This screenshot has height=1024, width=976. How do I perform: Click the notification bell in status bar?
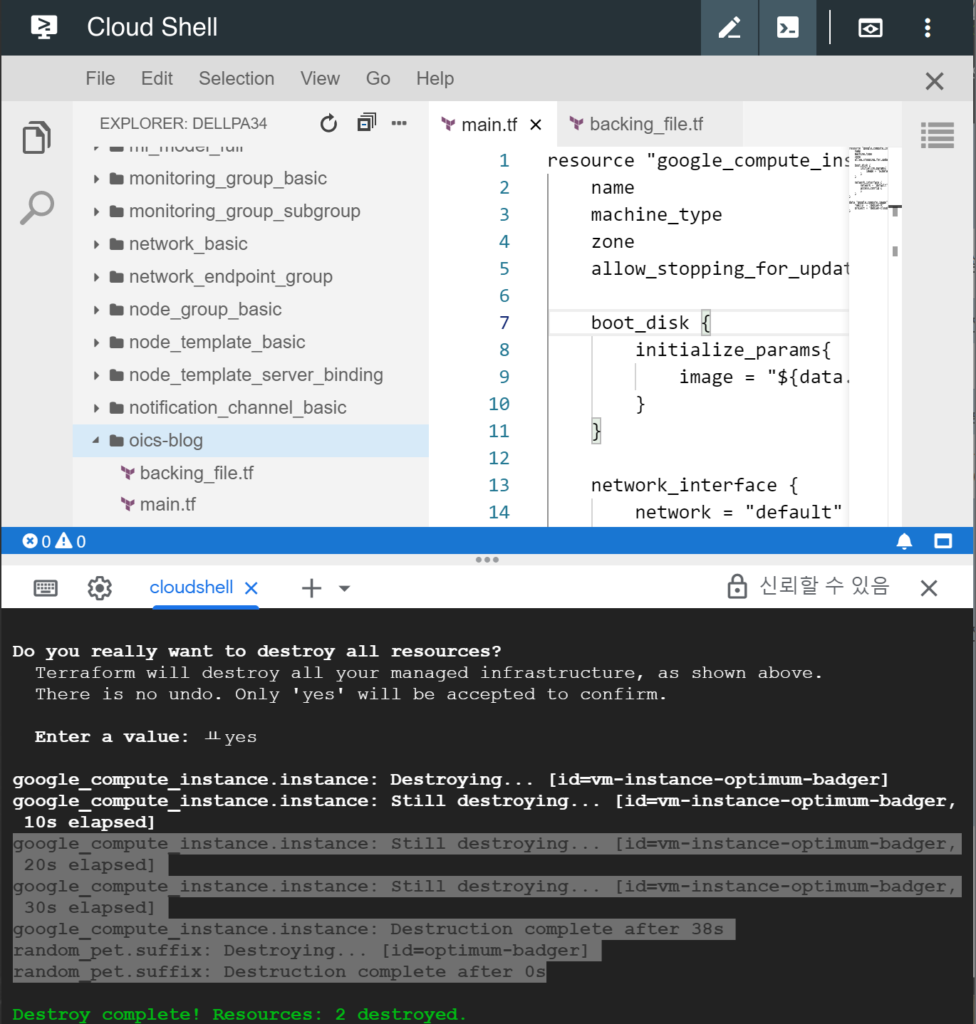coord(904,541)
